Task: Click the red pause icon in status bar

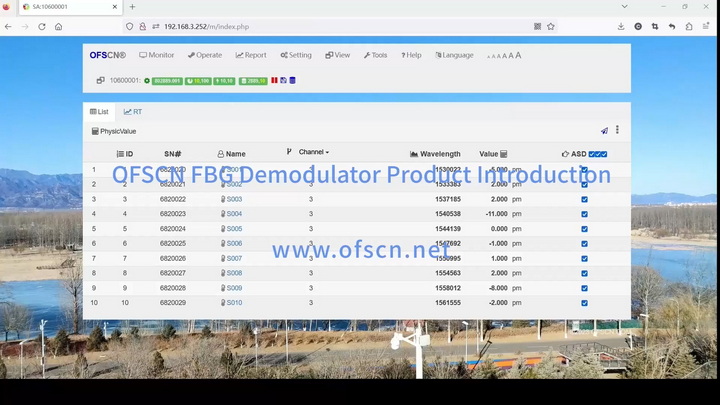Action: pos(274,80)
